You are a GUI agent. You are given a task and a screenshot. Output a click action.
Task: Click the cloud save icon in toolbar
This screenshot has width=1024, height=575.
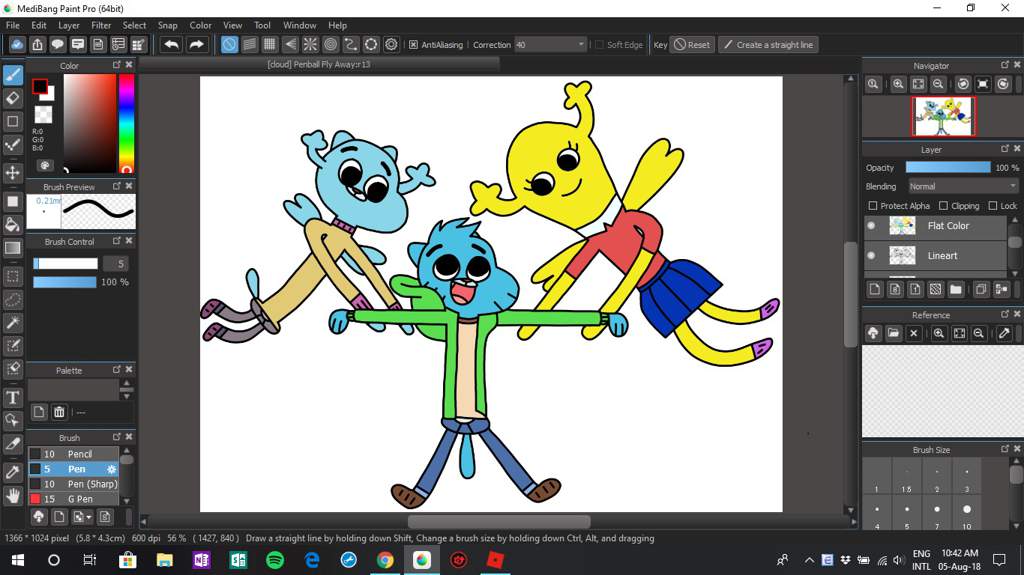pos(17,44)
